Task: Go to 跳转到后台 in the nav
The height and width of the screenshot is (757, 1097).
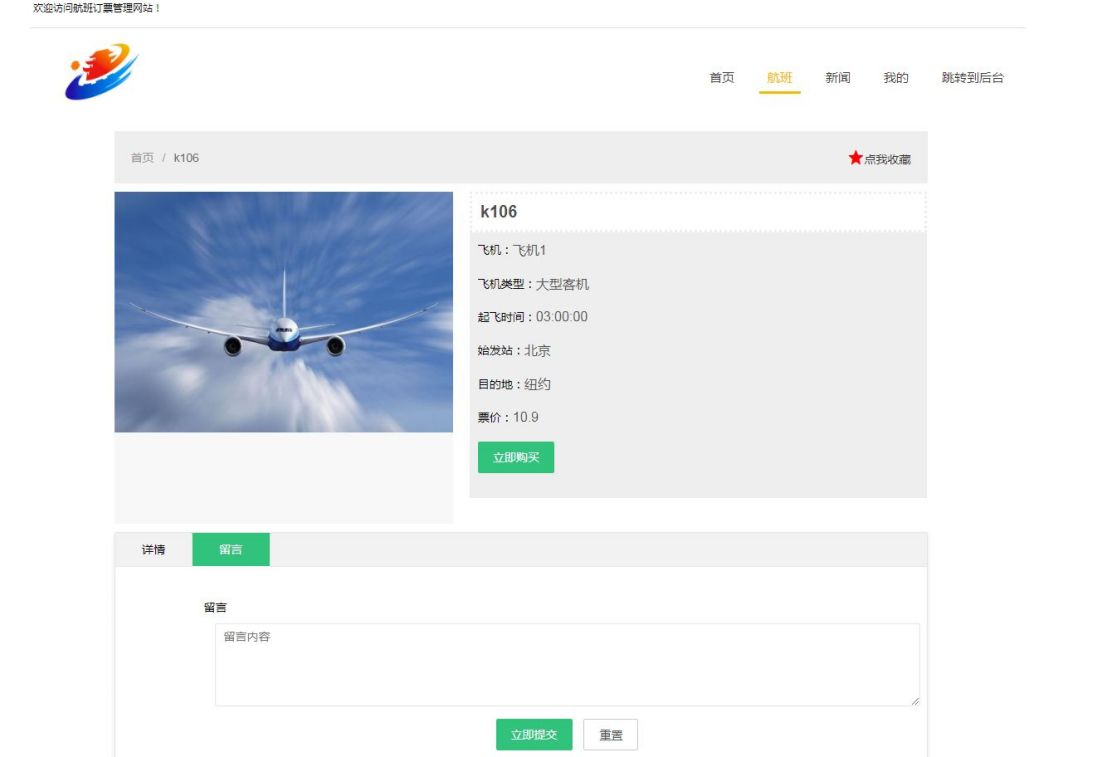Action: [x=972, y=78]
